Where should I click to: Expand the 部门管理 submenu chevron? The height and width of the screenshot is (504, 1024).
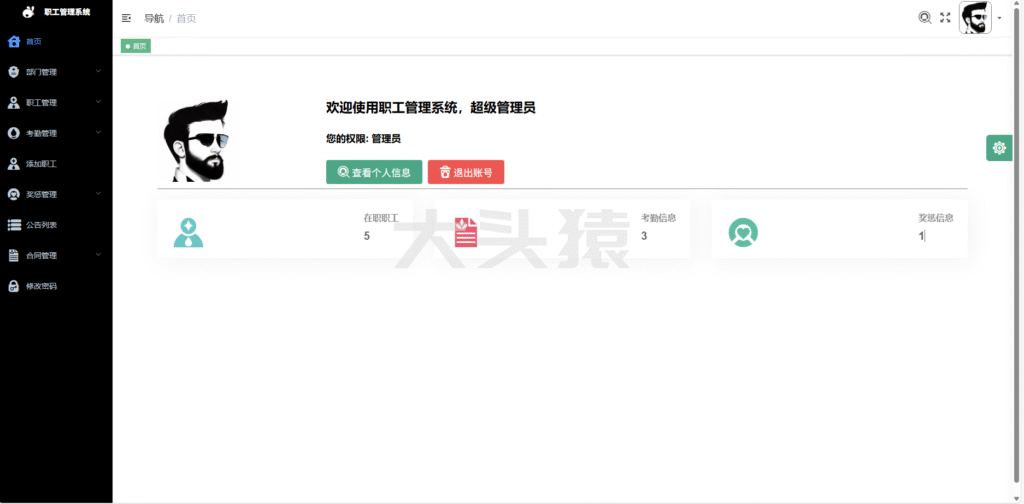tap(99, 71)
